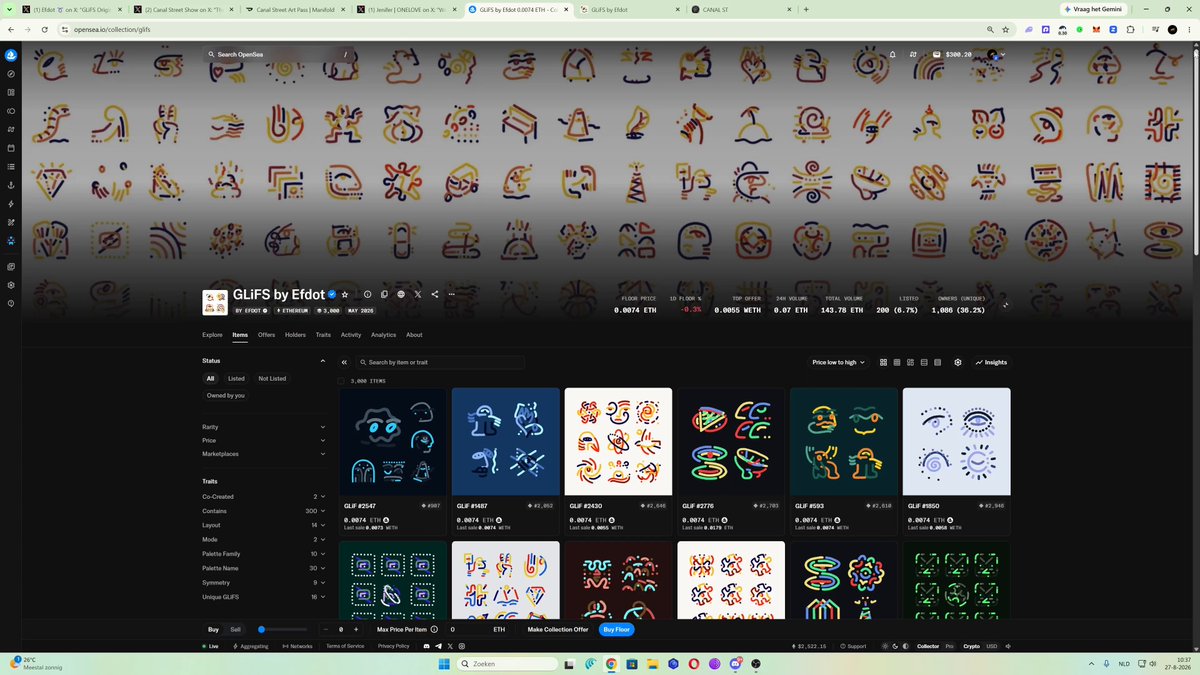This screenshot has height=675, width=1200.
Task: Open the collection website globe icon
Action: [401, 295]
